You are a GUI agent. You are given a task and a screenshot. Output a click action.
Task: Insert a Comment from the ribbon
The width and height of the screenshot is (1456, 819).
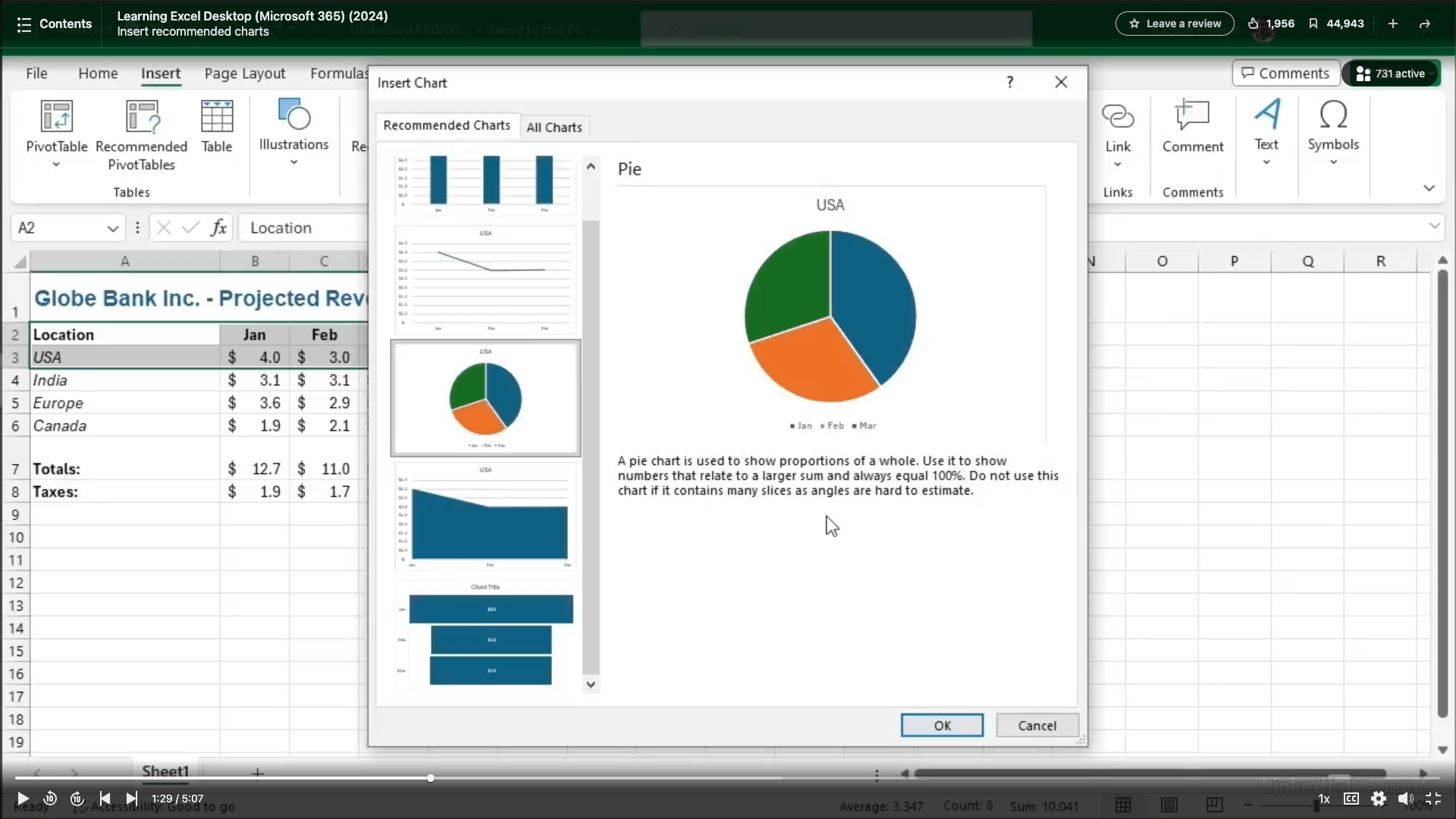(1193, 127)
